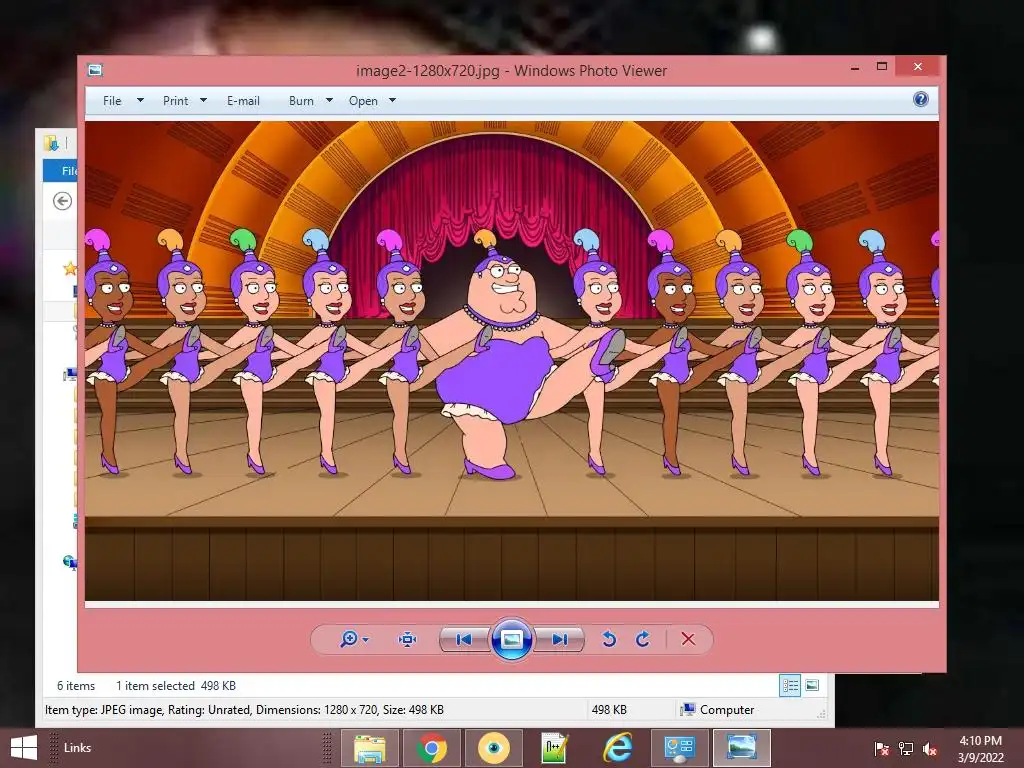Click the Network globe icon in Explorer sidebar
Viewport: 1024px width, 768px height.
70,562
